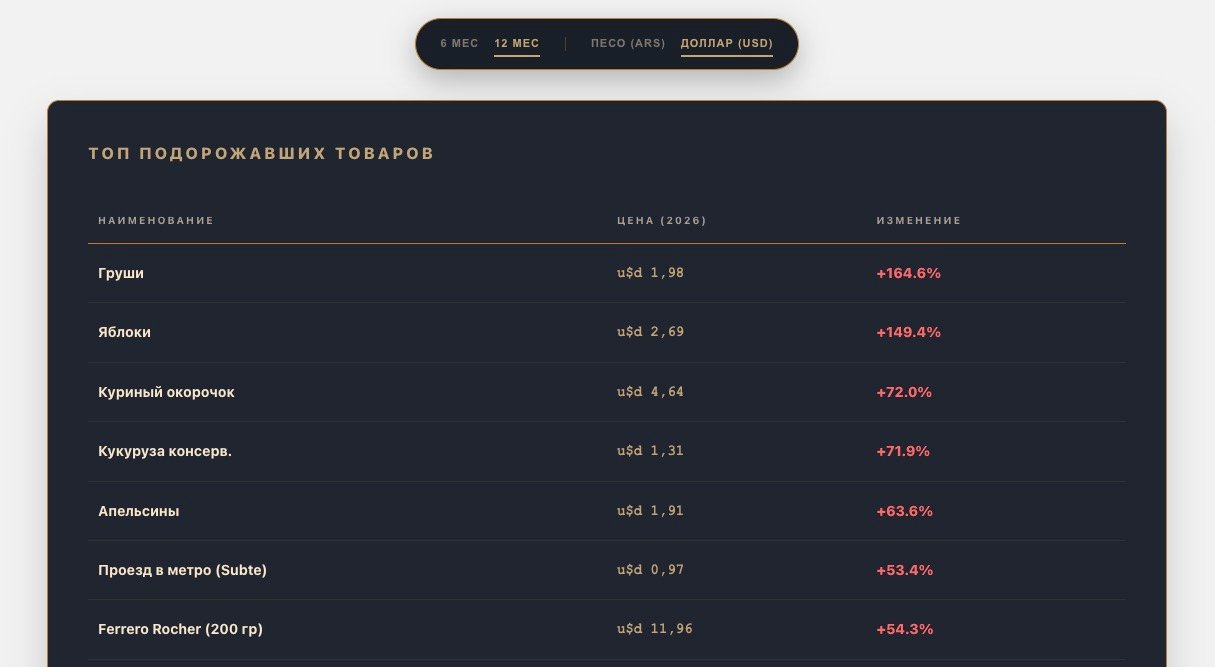
Task: Click the u$d 11,96 price
Action: 654,629
